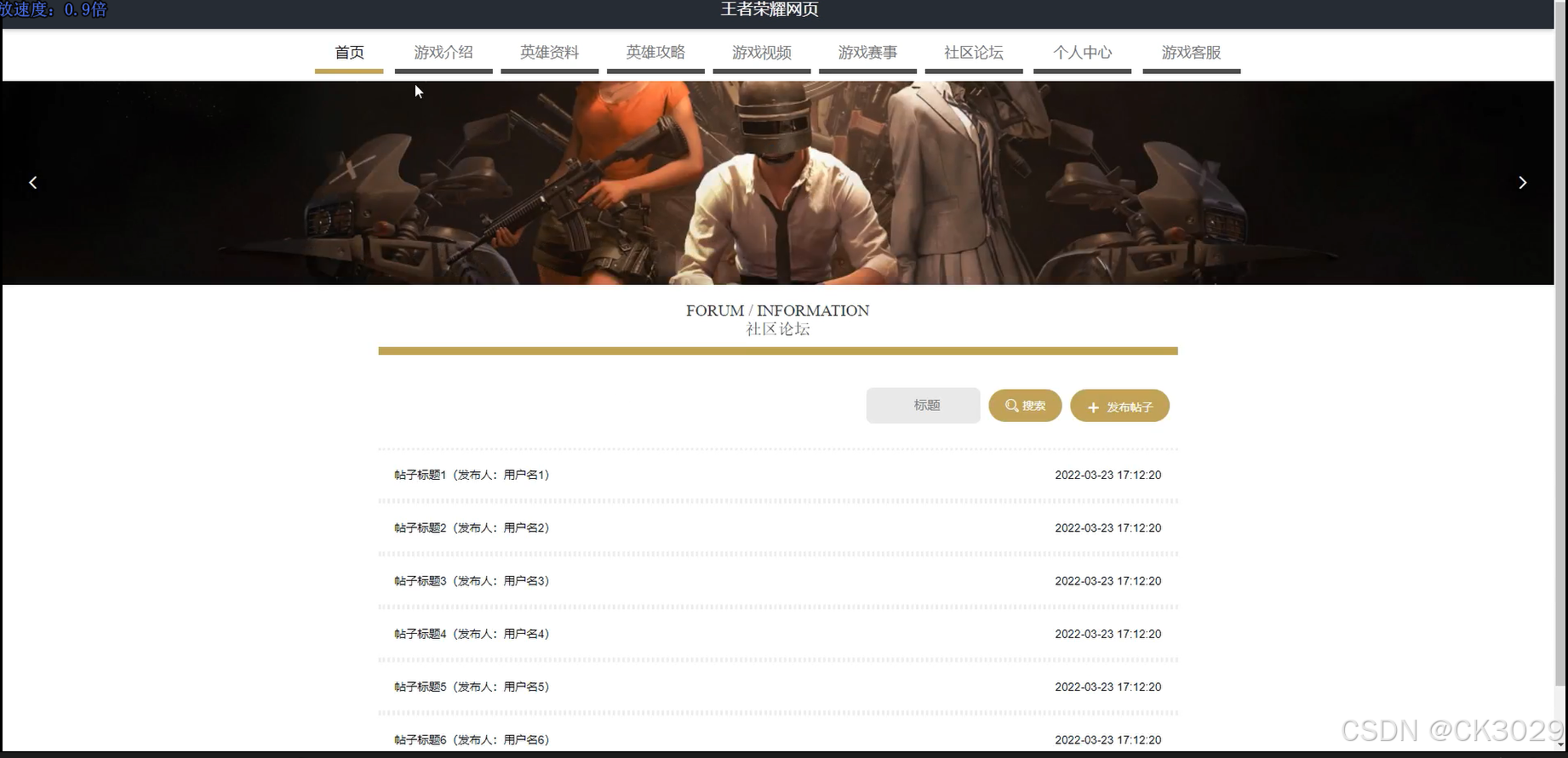Screen dimensions: 1568x758
Task: Switch to the 英雄攻略 tab
Action: coord(655,53)
